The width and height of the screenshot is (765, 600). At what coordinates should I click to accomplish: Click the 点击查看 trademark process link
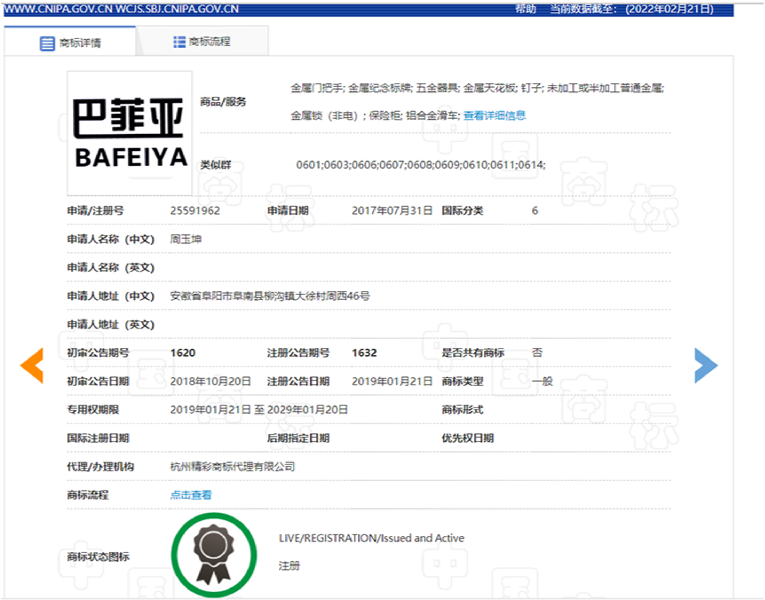(x=191, y=495)
